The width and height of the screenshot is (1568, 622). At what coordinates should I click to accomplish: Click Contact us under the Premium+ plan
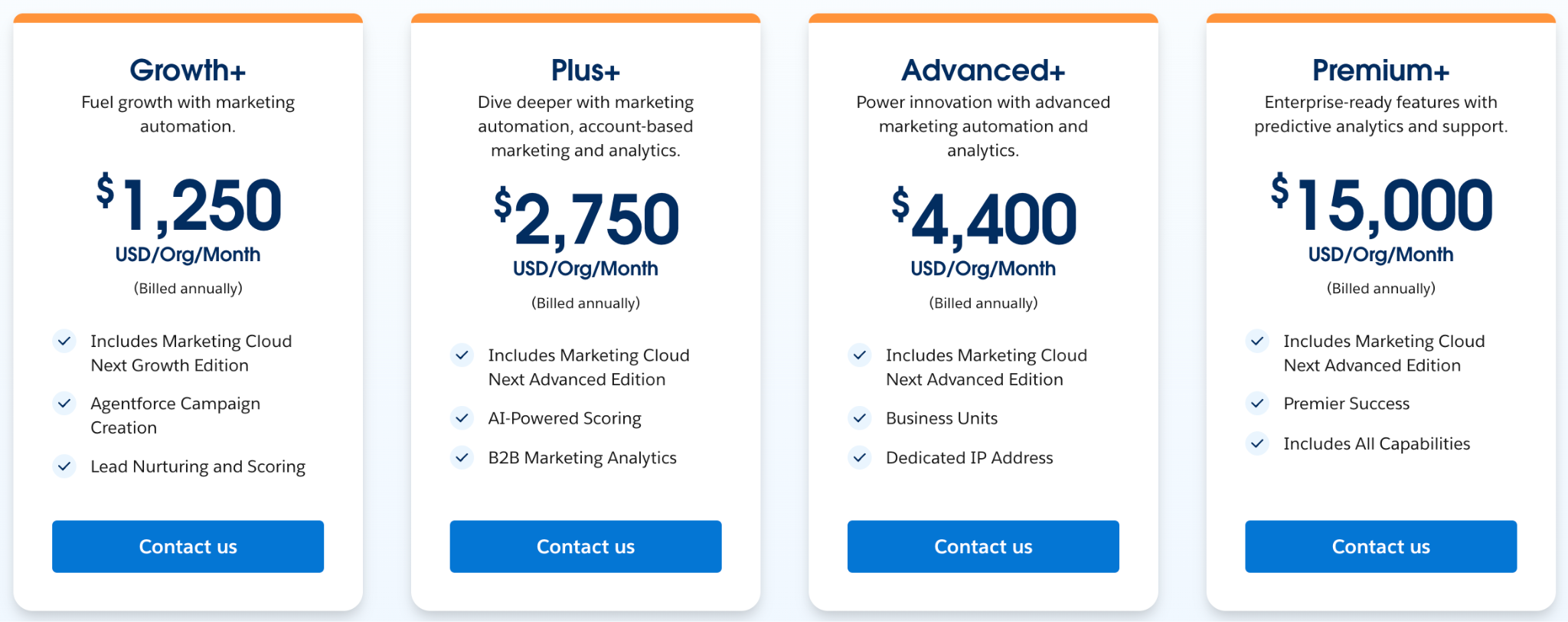pos(1380,546)
